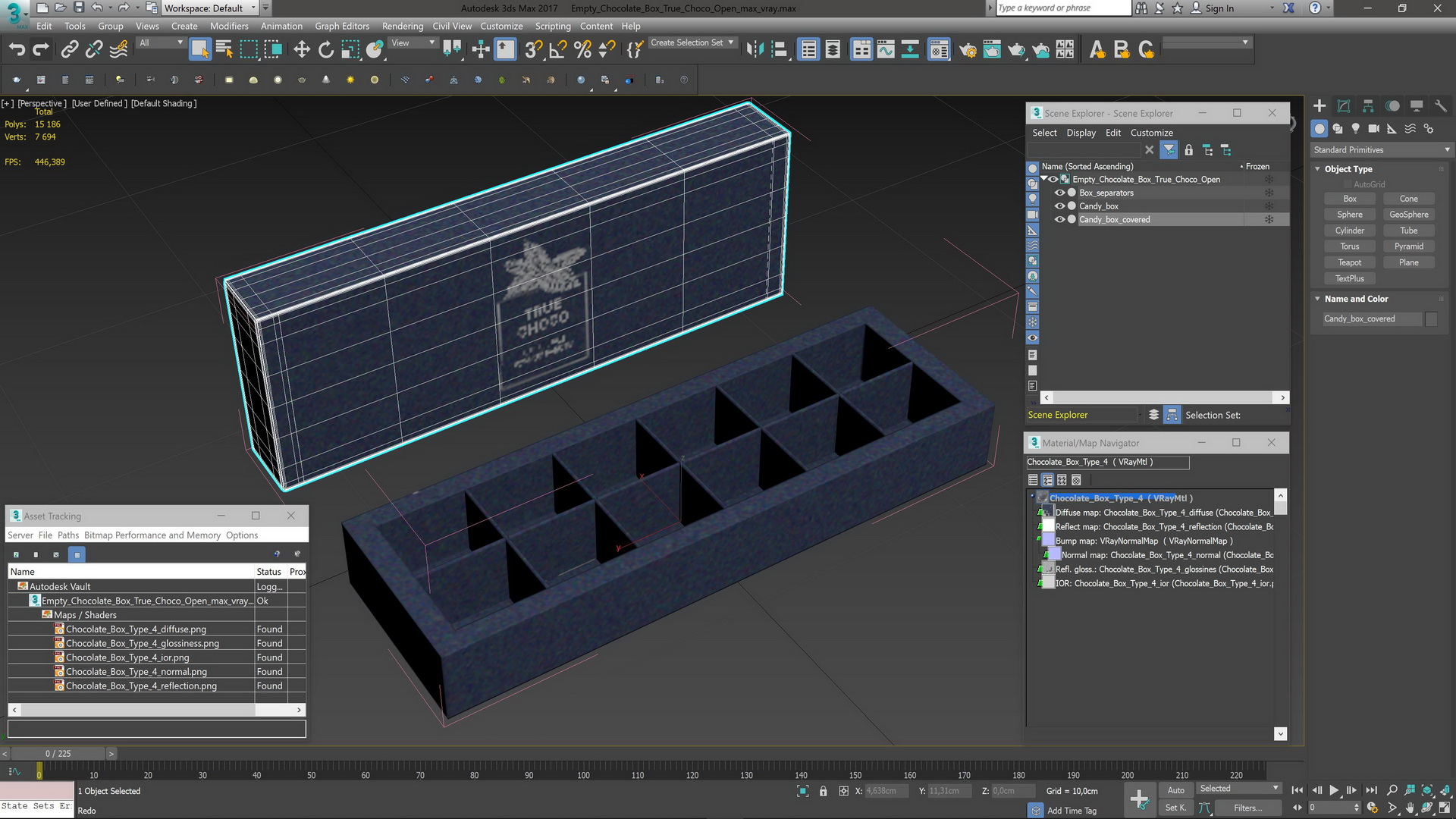Collapse the Empty_Chocolate_Box_True_Choco_Open tree node
The image size is (1456, 819).
[1044, 179]
